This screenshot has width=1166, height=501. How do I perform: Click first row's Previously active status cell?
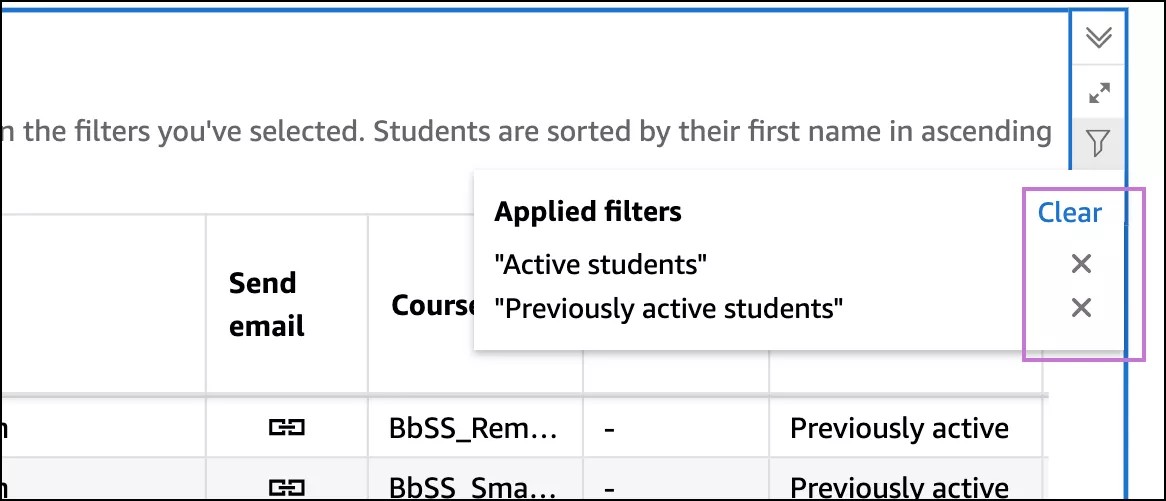point(899,428)
